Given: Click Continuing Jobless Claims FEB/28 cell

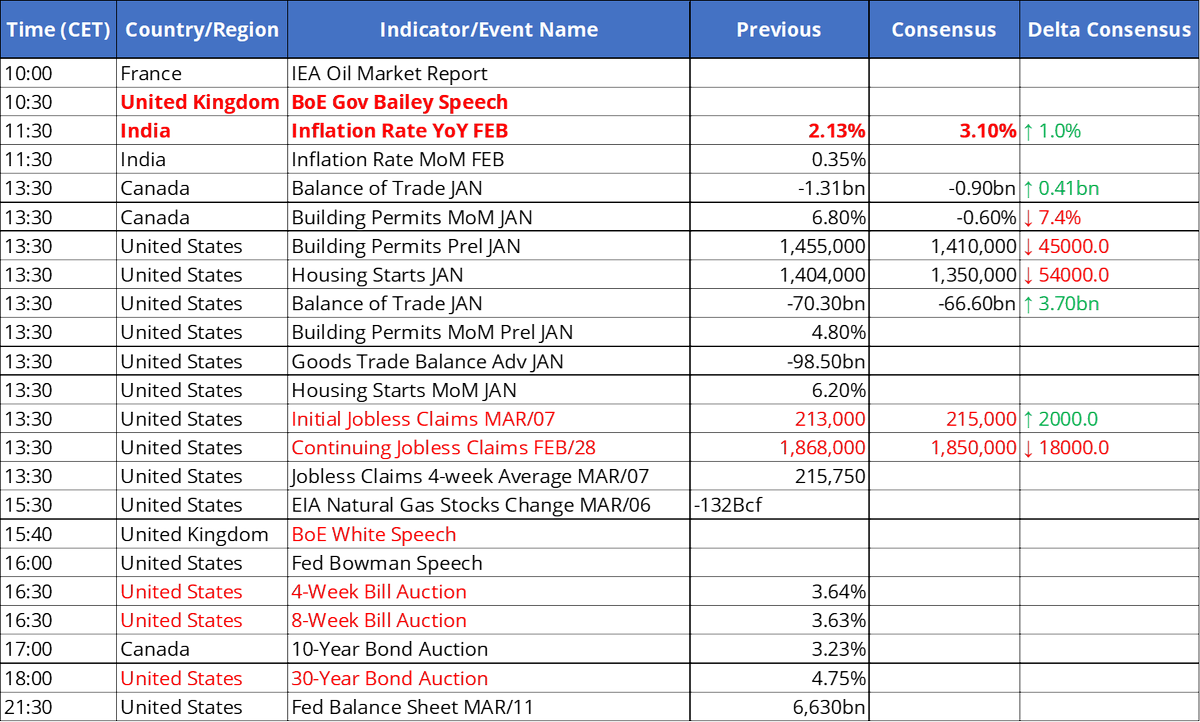Looking at the screenshot, I should (x=488, y=448).
